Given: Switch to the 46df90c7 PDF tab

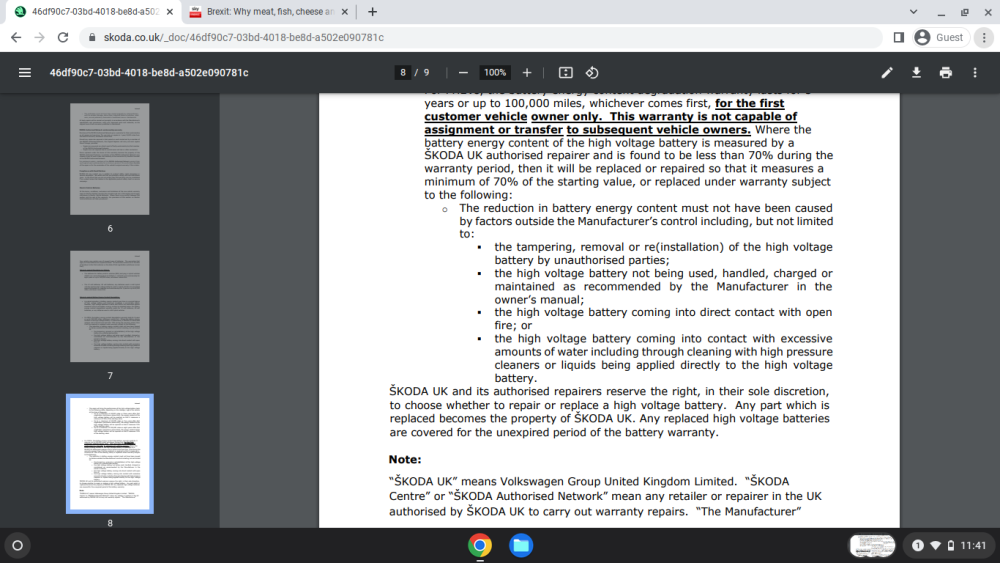Looking at the screenshot, I should coord(94,11).
